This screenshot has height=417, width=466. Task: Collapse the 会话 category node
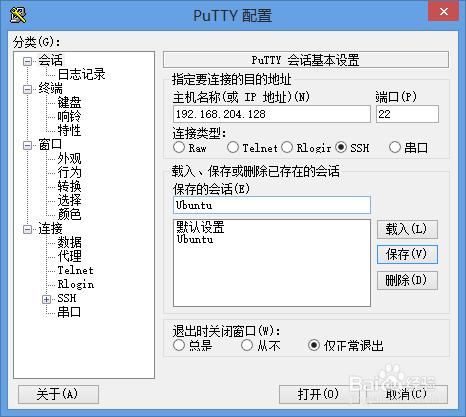(x=27, y=61)
